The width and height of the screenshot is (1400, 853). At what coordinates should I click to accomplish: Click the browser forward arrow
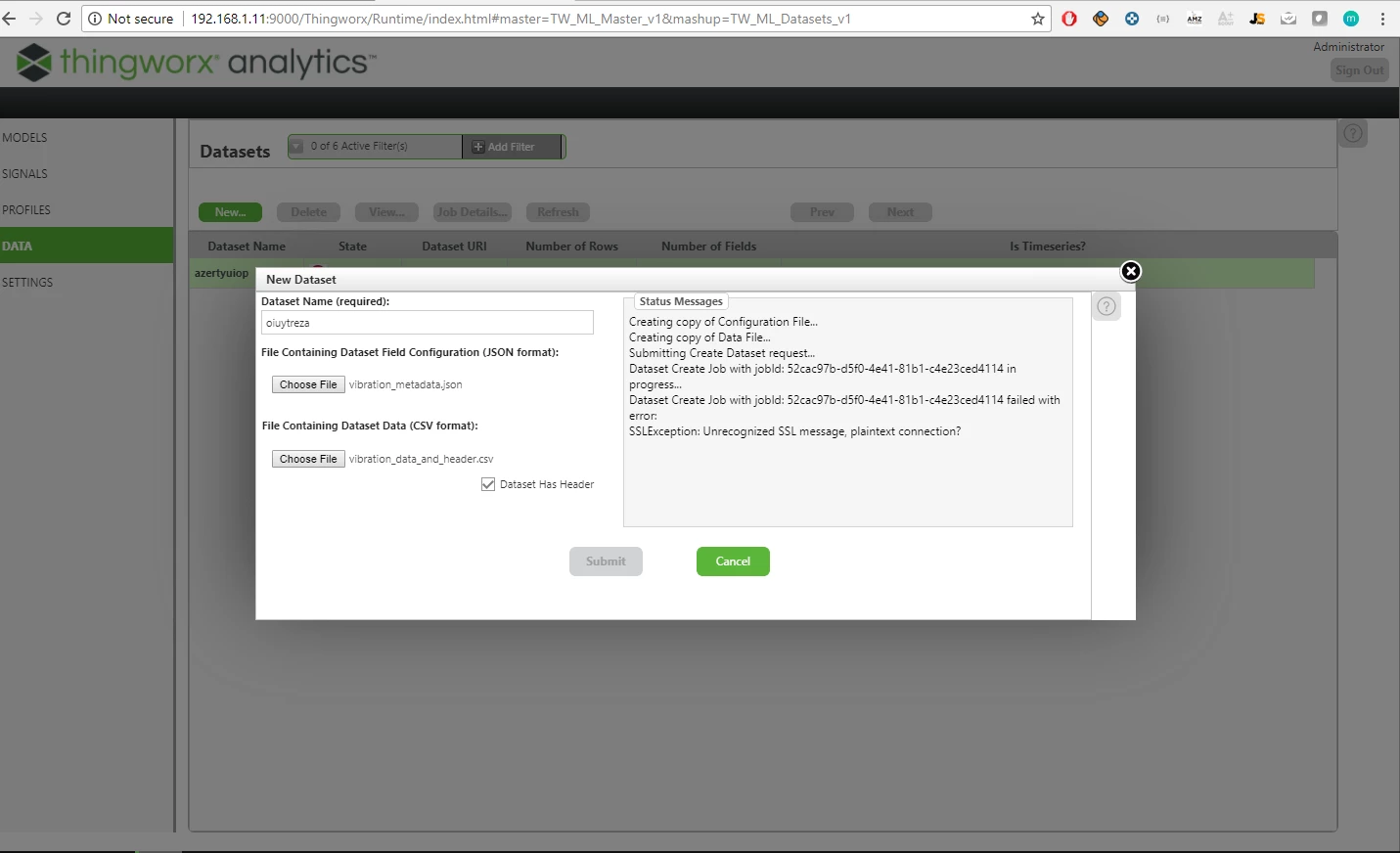(x=36, y=19)
